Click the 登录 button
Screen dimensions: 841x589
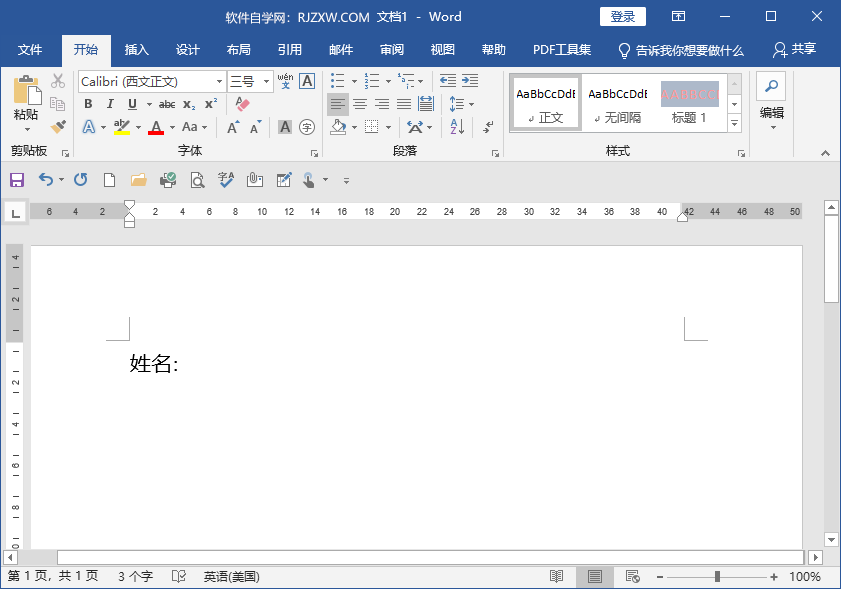[x=622, y=16]
